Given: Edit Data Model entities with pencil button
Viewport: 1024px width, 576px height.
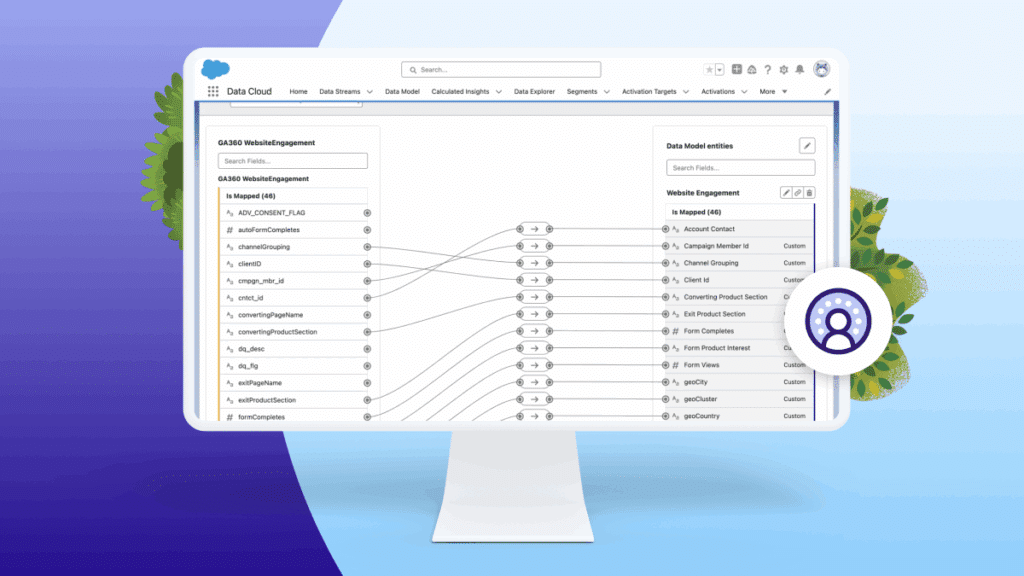Looking at the screenshot, I should (806, 146).
